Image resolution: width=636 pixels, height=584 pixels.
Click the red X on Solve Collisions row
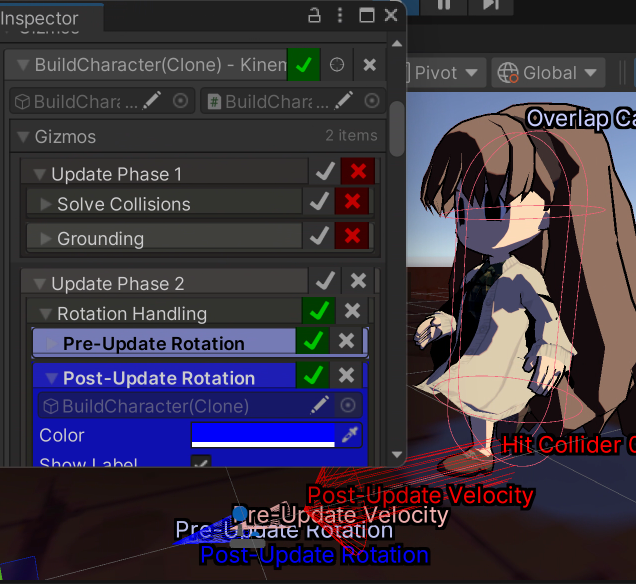click(x=352, y=202)
